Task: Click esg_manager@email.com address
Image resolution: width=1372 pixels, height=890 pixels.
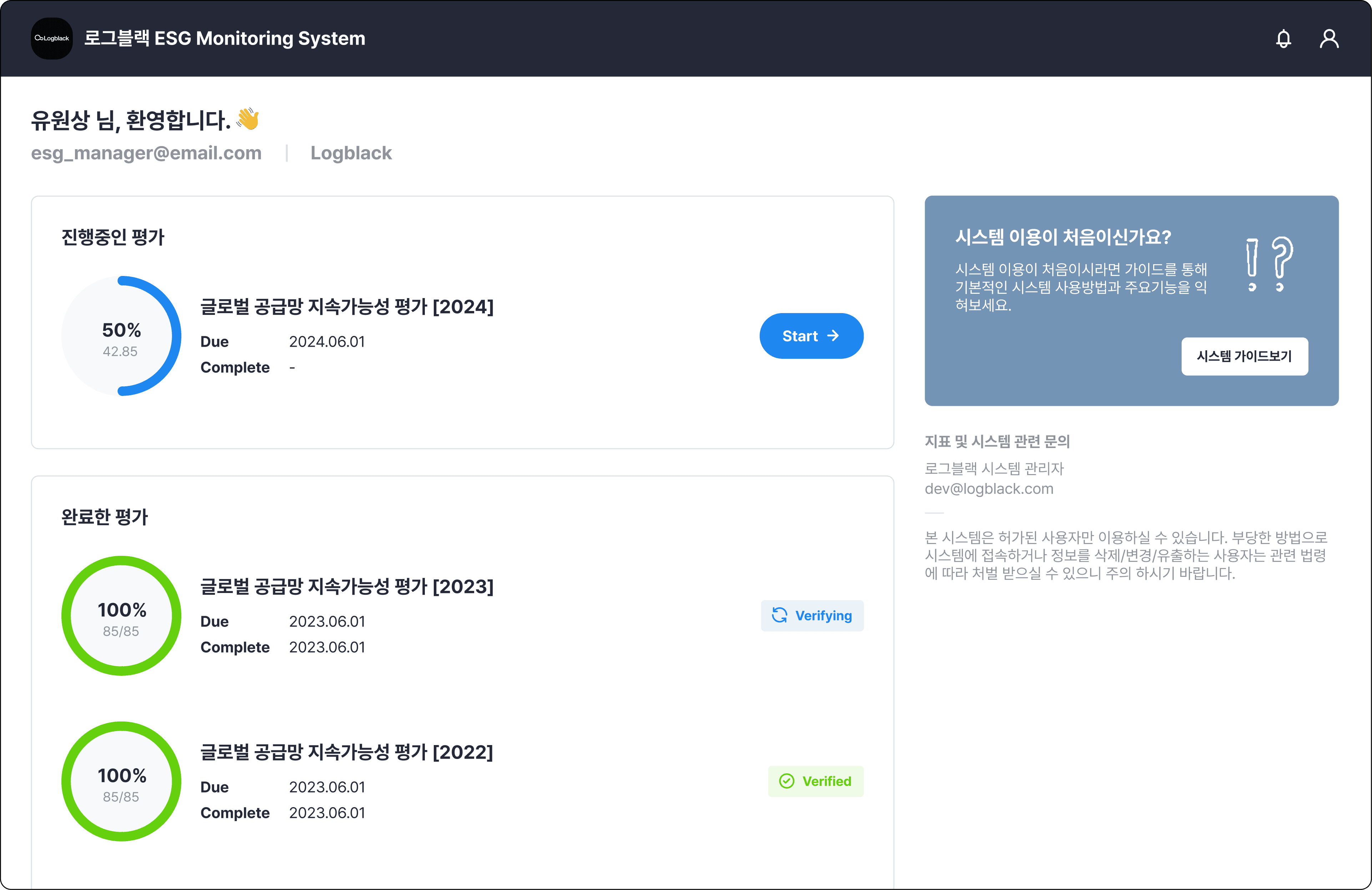Action: pyautogui.click(x=146, y=153)
